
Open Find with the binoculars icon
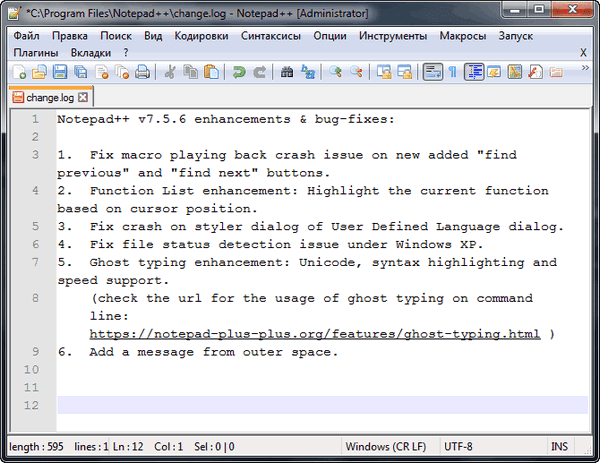287,72
